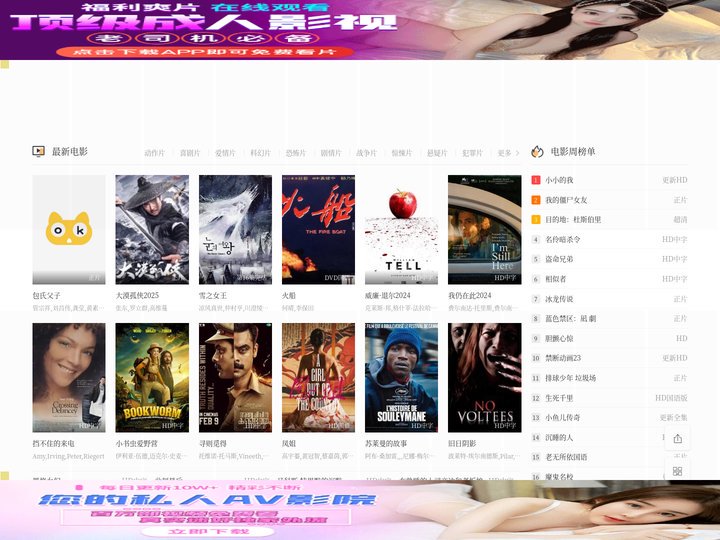Open the 科幻片 category

pyautogui.click(x=260, y=153)
